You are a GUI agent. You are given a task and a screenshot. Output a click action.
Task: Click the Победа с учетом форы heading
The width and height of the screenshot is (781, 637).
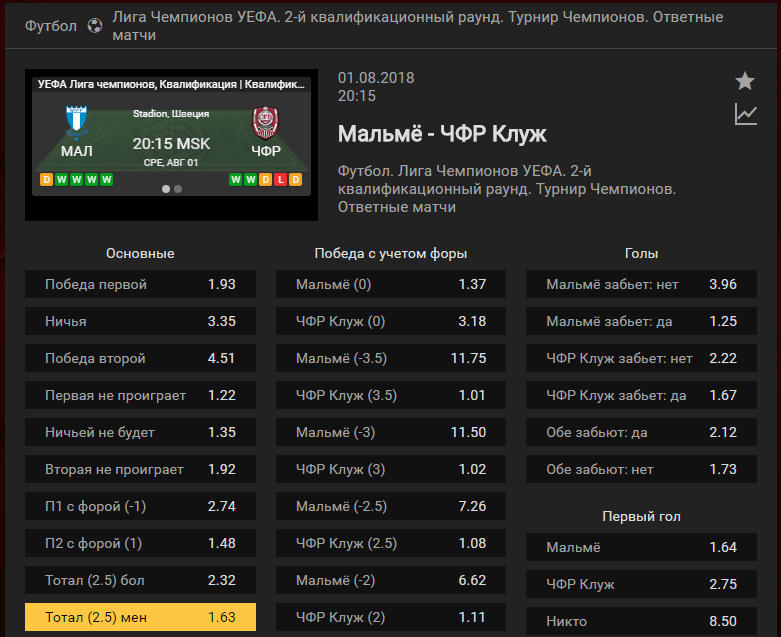coord(391,254)
